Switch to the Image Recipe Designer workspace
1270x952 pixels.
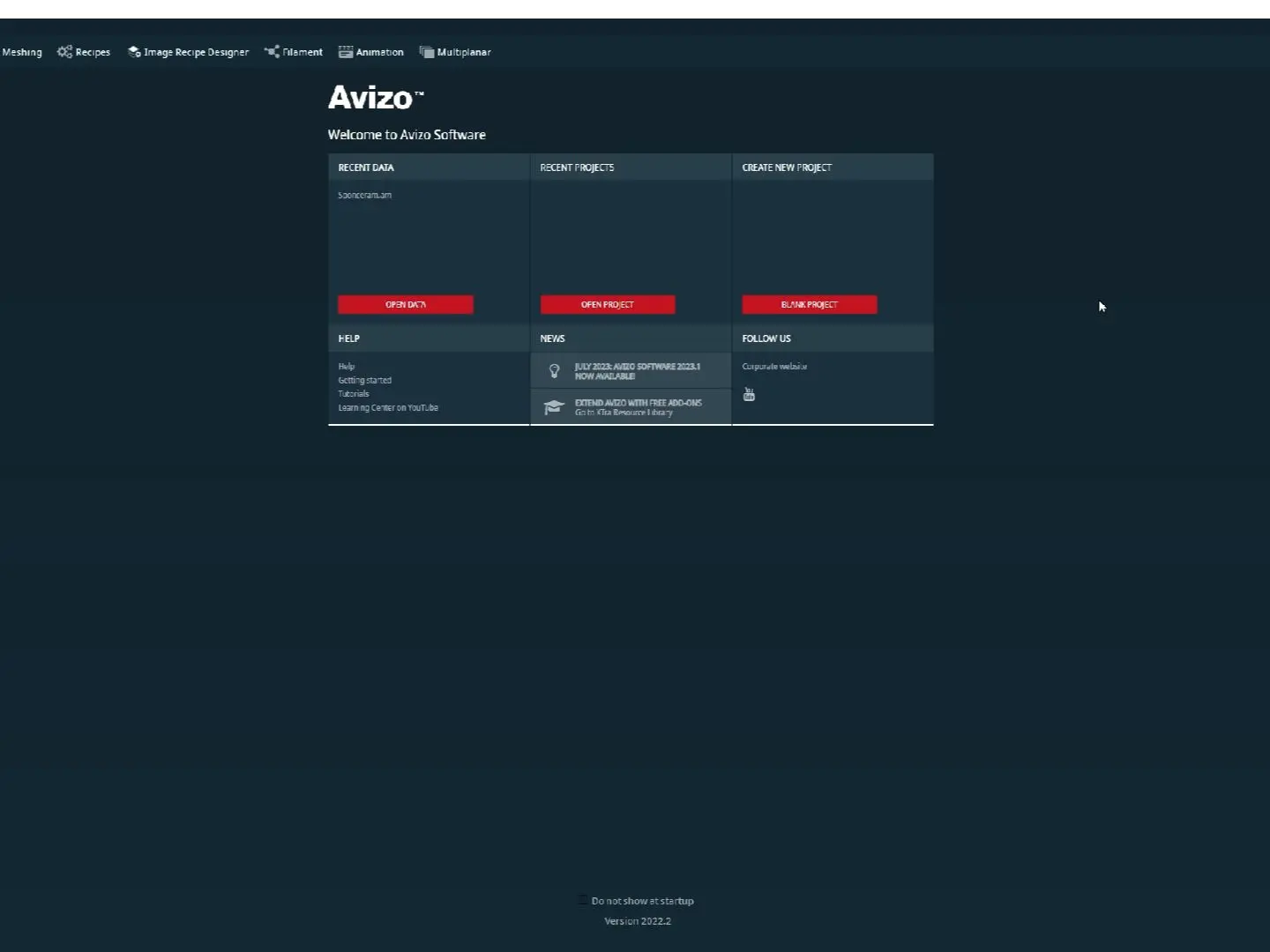pyautogui.click(x=188, y=52)
